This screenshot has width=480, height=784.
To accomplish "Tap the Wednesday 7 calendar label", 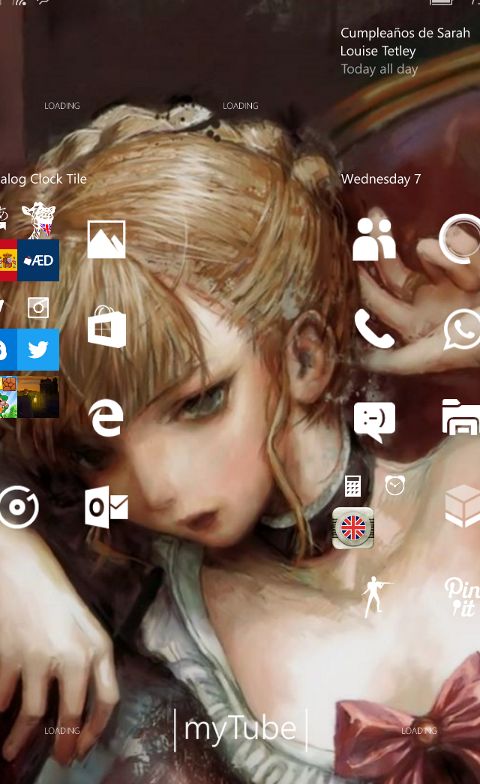I will click(x=381, y=179).
